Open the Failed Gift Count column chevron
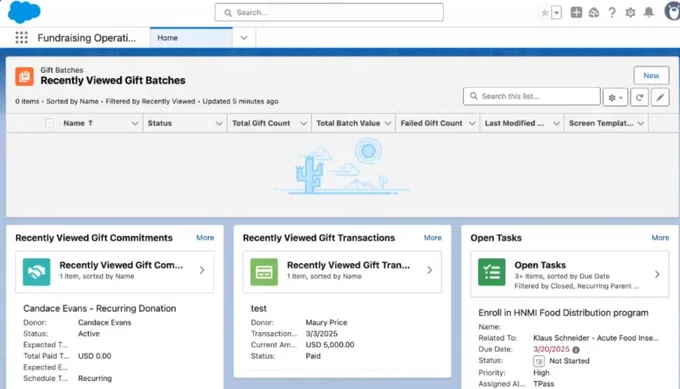 pyautogui.click(x=472, y=124)
